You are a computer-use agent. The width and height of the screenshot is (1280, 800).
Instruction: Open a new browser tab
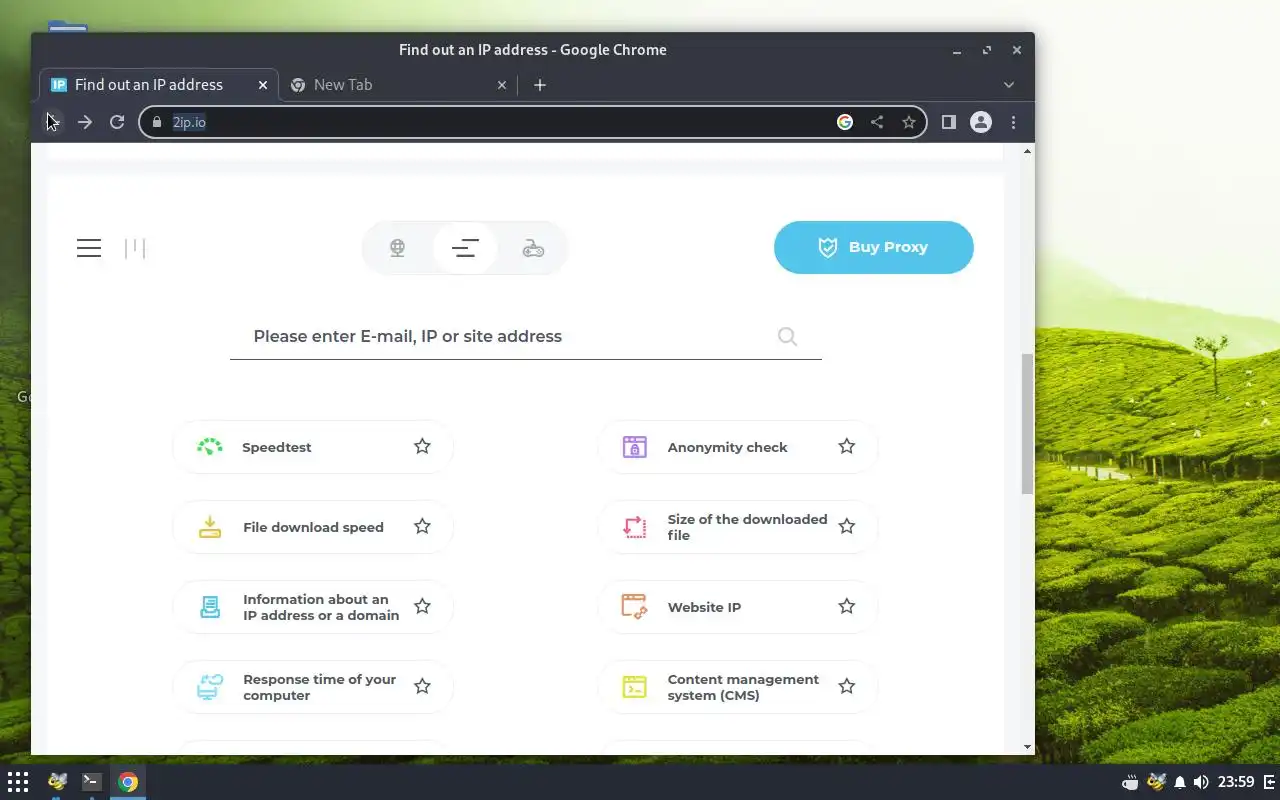tap(540, 85)
